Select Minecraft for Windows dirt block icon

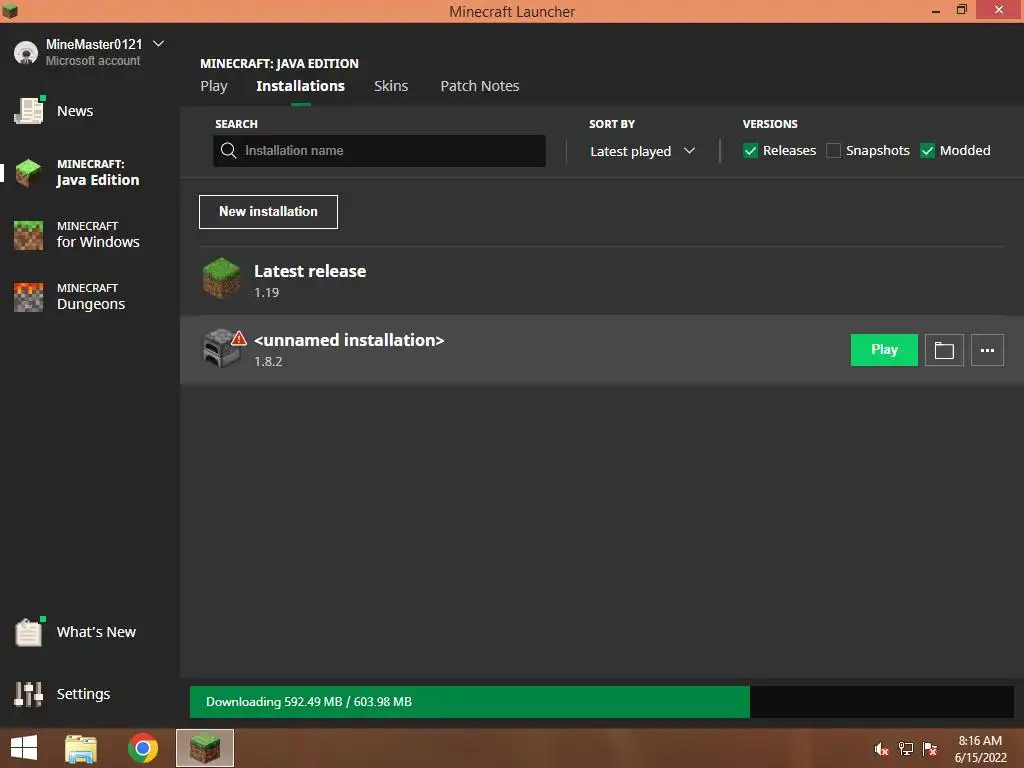click(x=29, y=235)
